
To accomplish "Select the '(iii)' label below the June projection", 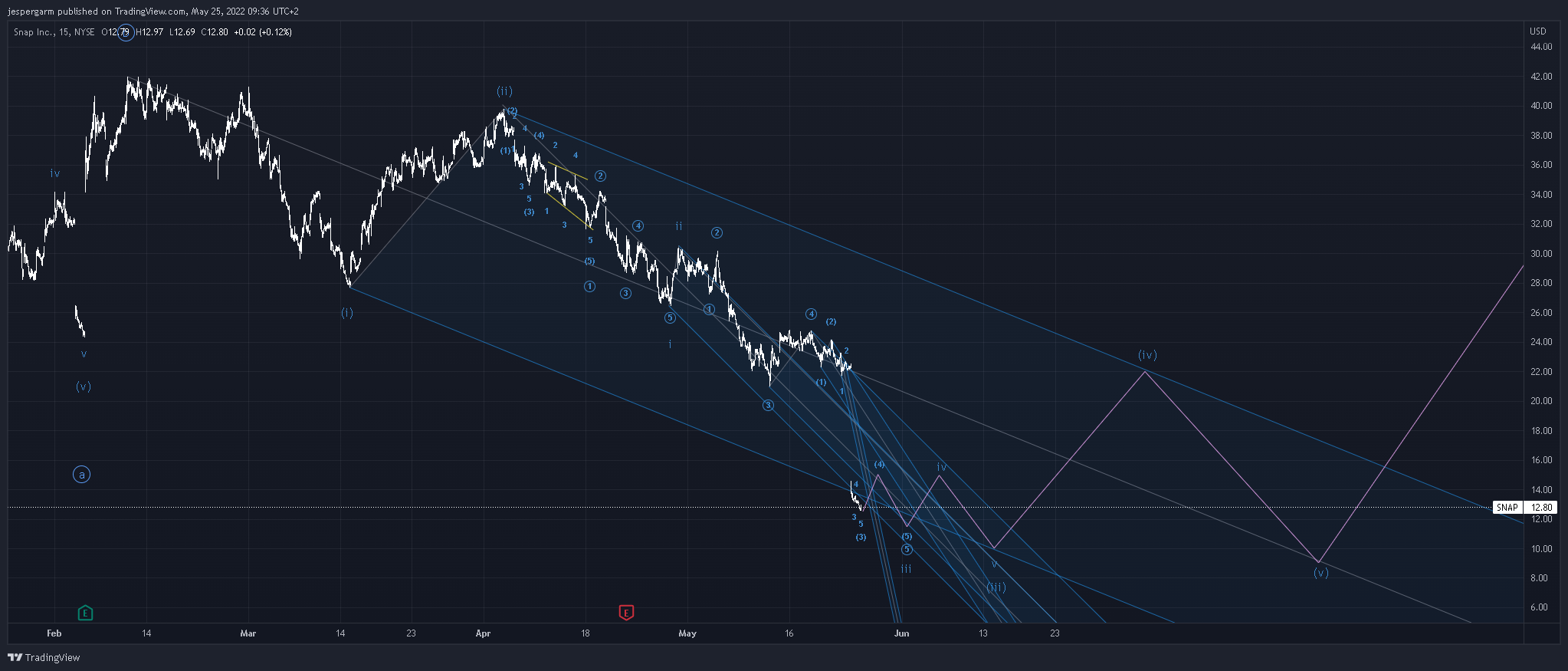I will click(x=996, y=587).
